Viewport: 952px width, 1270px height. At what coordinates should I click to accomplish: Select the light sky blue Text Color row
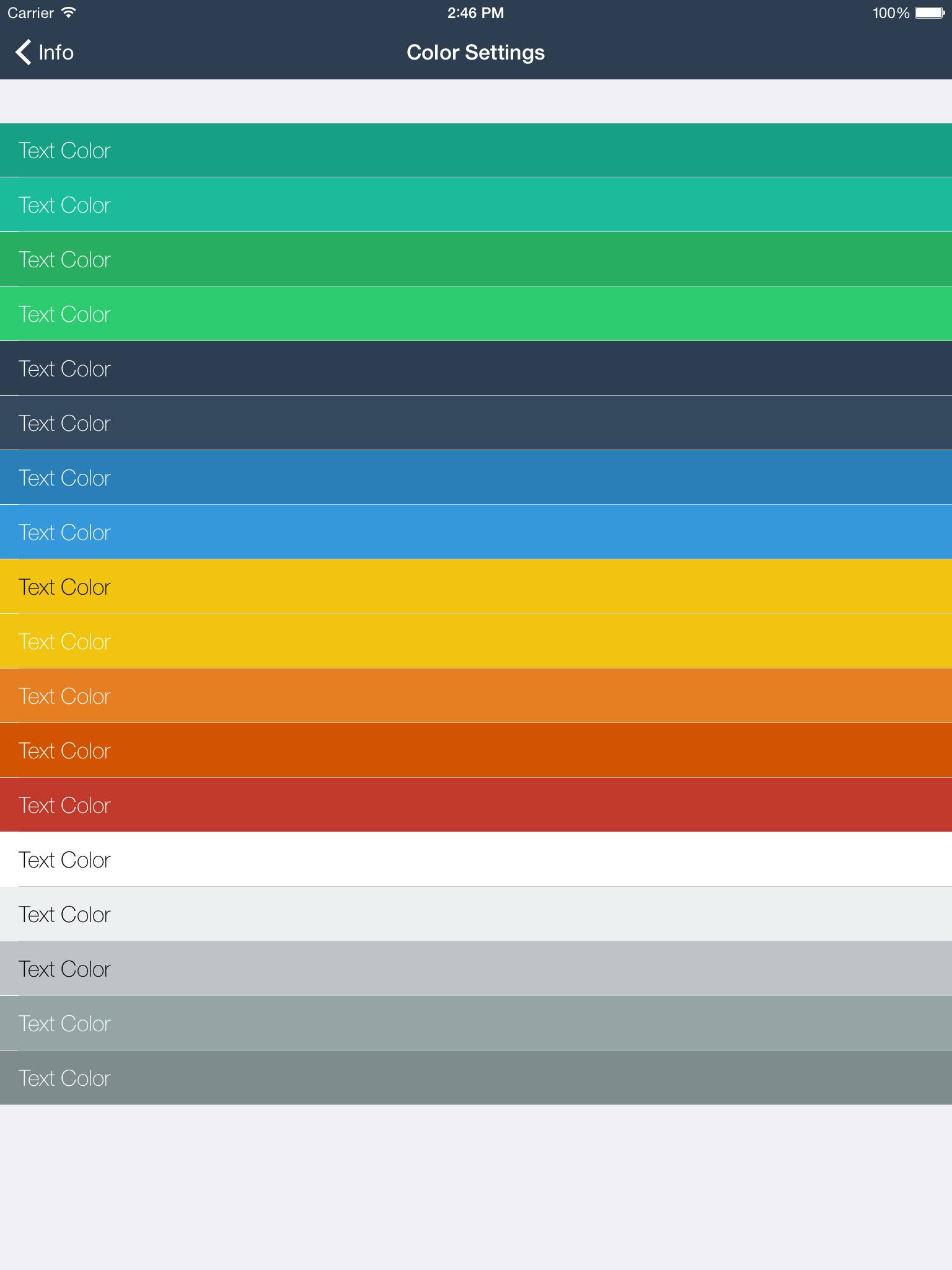(476, 532)
